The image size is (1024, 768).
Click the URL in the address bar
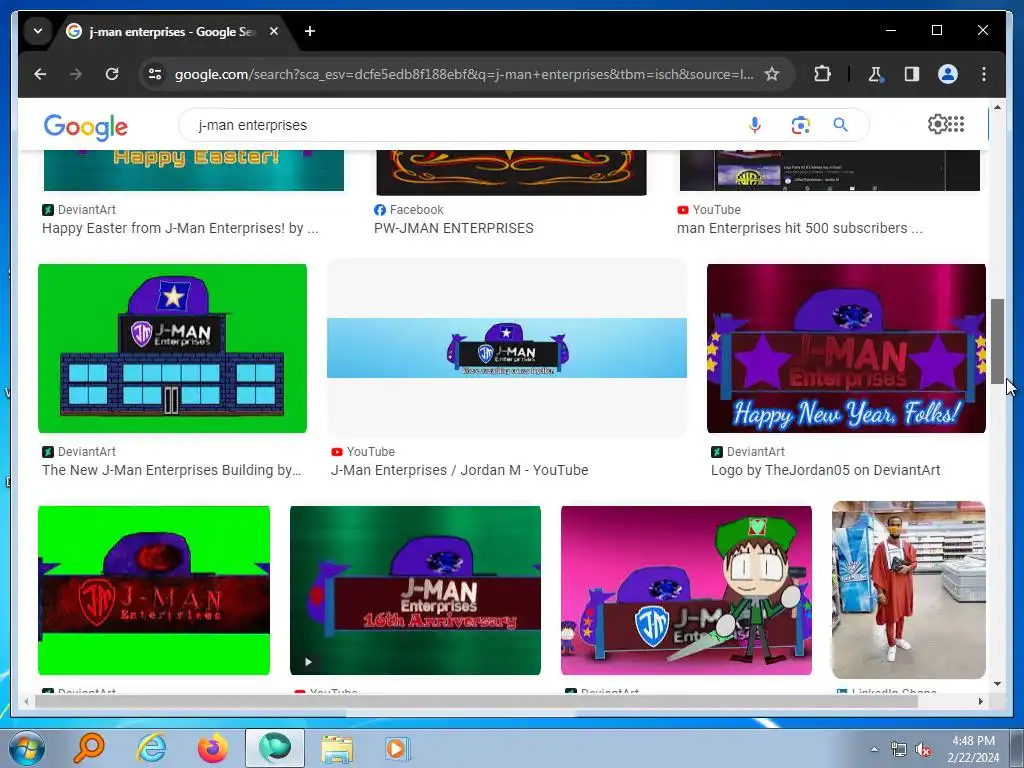click(464, 74)
